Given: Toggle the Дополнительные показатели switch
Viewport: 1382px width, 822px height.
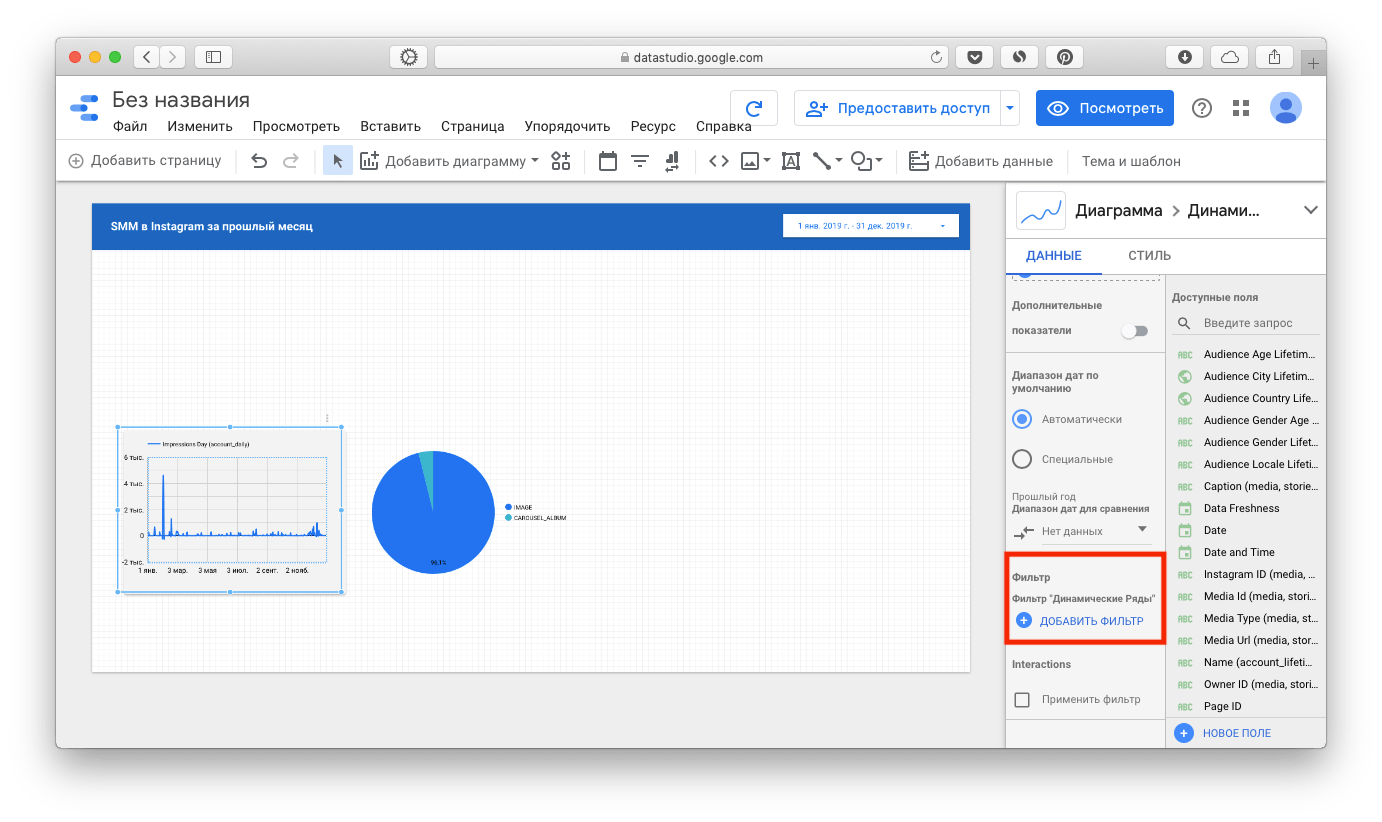Looking at the screenshot, I should pos(1134,331).
